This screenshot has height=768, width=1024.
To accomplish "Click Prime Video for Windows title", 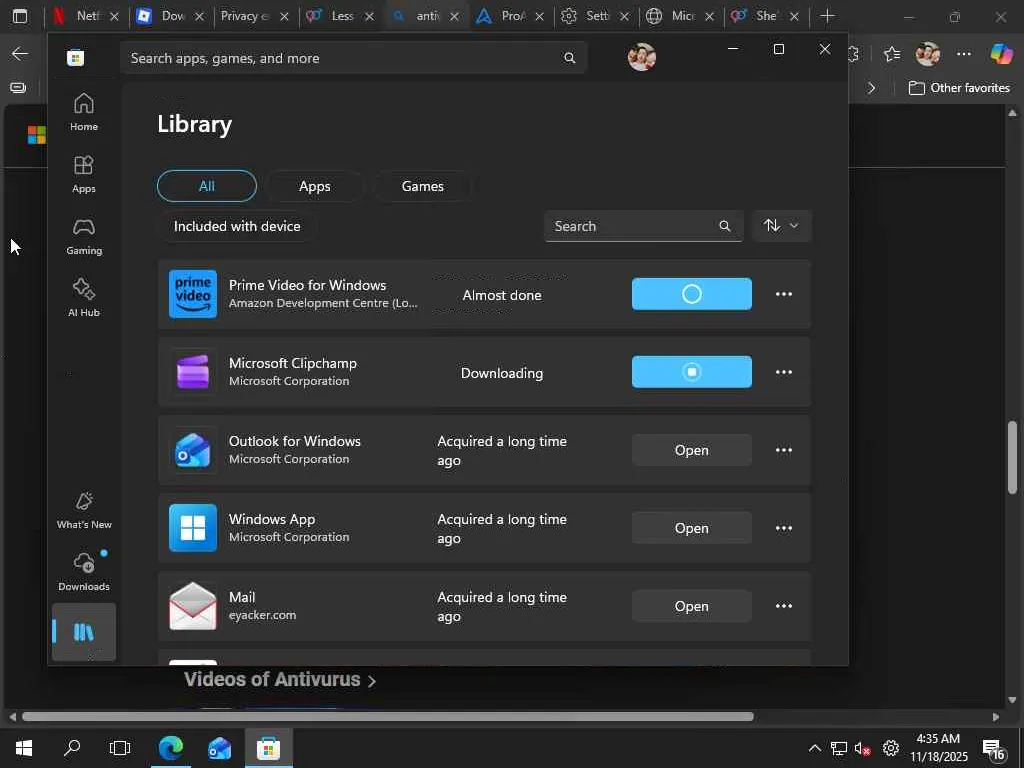I will click(307, 285).
